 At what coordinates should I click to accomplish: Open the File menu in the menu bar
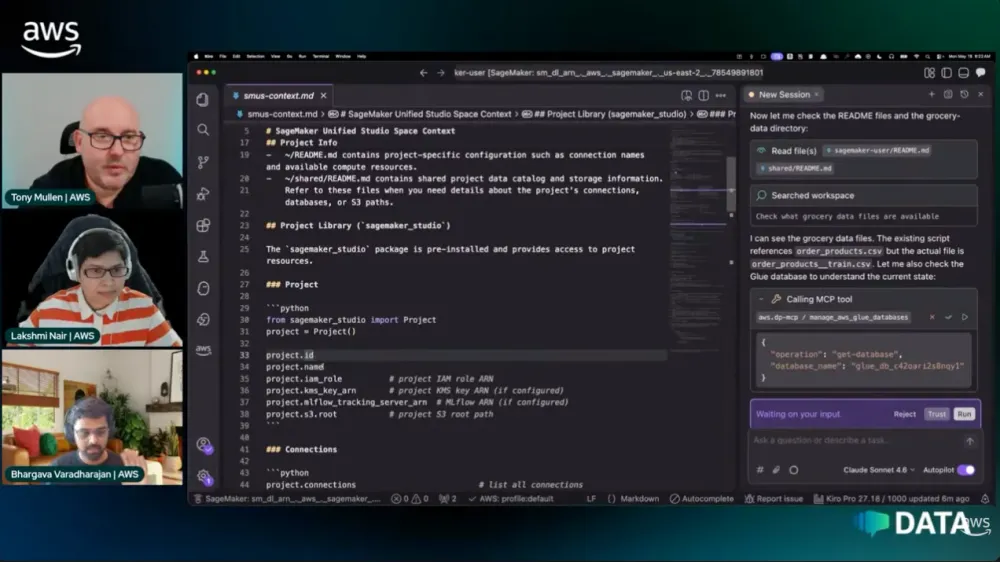[223, 56]
